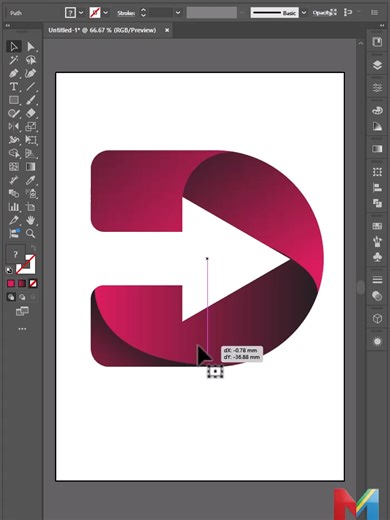Select the Artboard tool
390x520 pixels.
pos(31,207)
